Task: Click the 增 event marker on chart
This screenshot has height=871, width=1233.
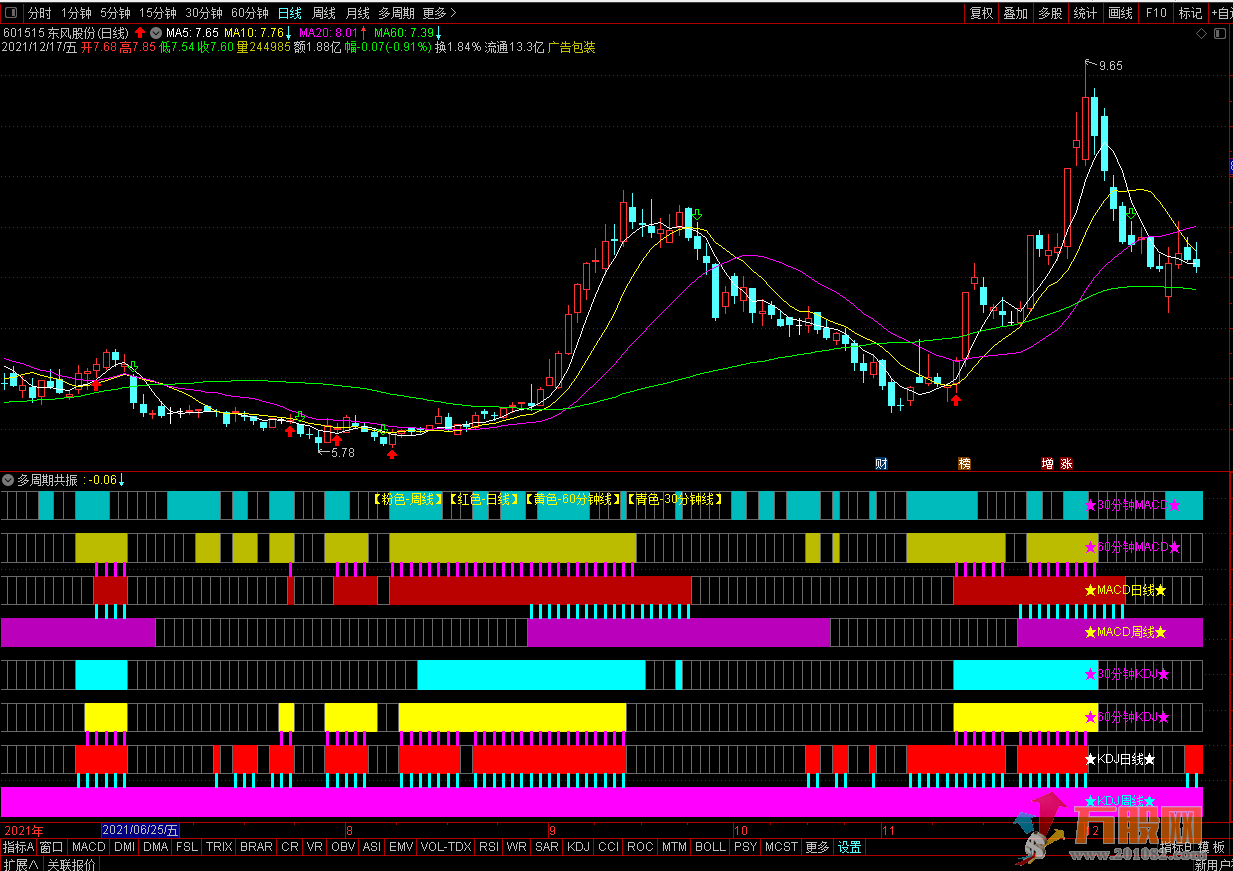Action: (1048, 463)
